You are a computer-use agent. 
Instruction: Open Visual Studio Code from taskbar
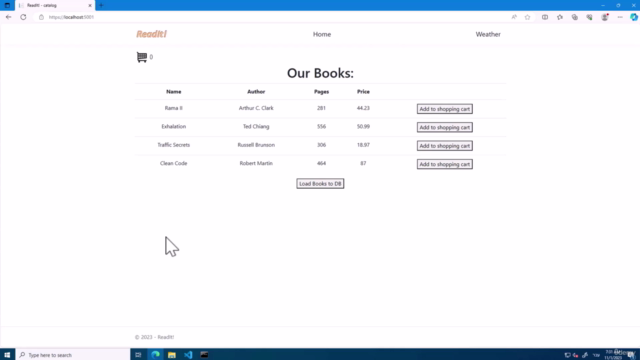(x=188, y=355)
